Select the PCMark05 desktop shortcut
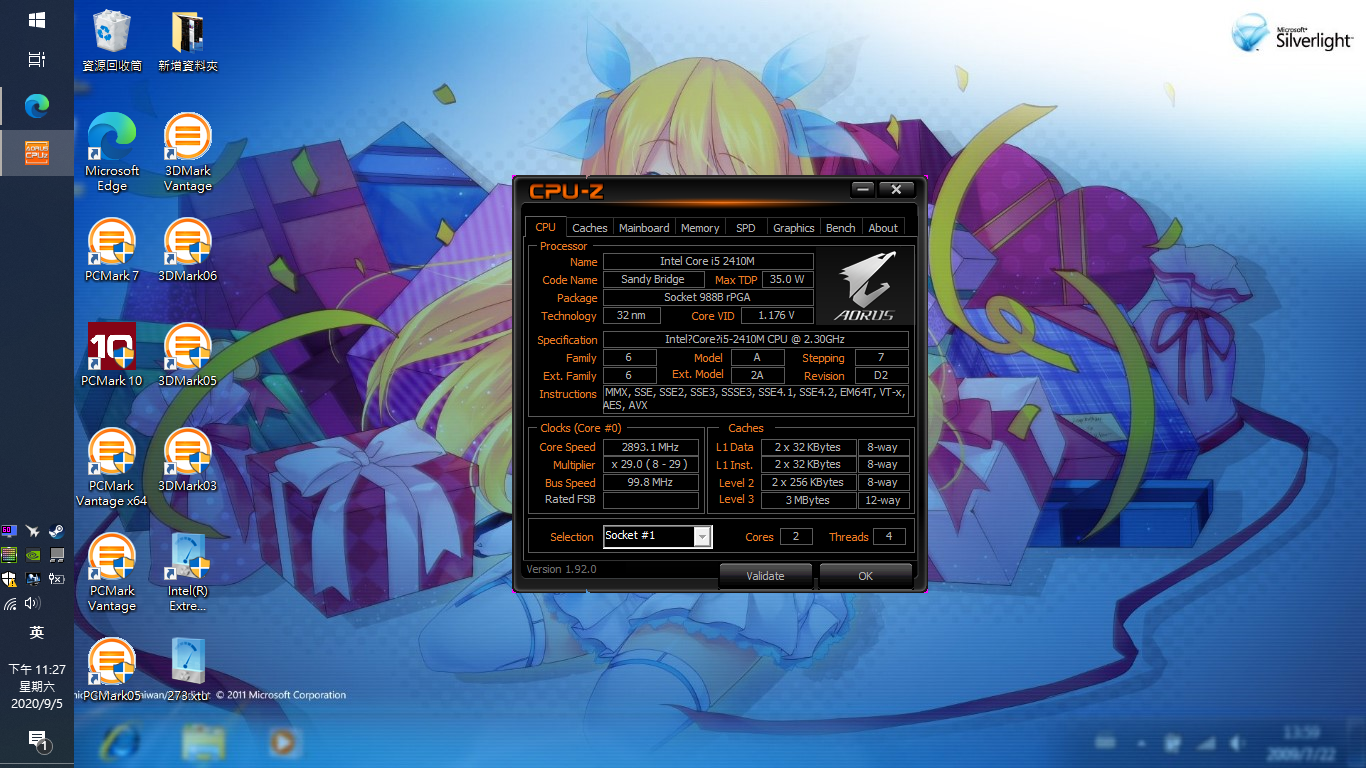The width and height of the screenshot is (1366, 768). pos(112,670)
